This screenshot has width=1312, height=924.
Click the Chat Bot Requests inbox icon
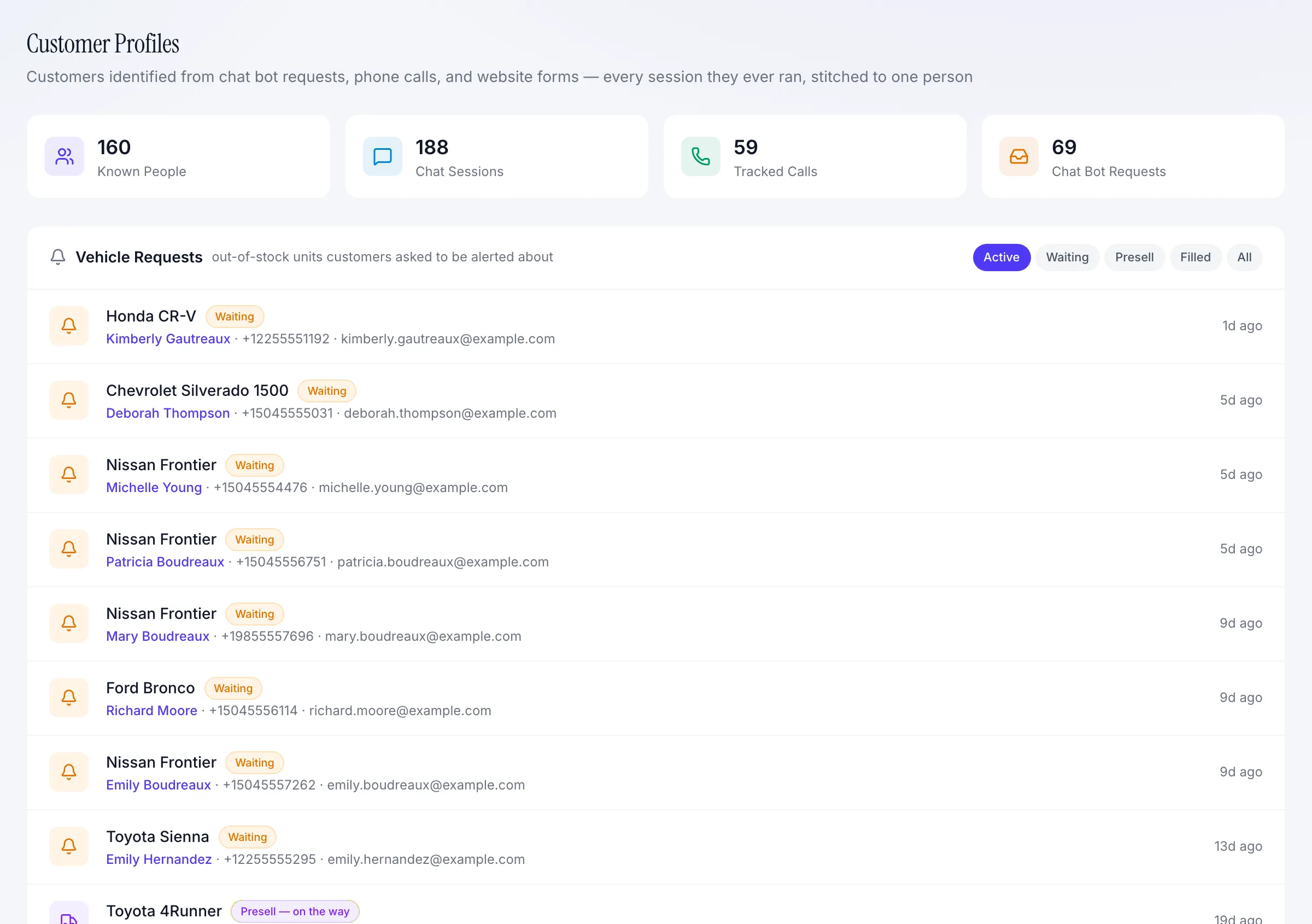pyautogui.click(x=1018, y=156)
